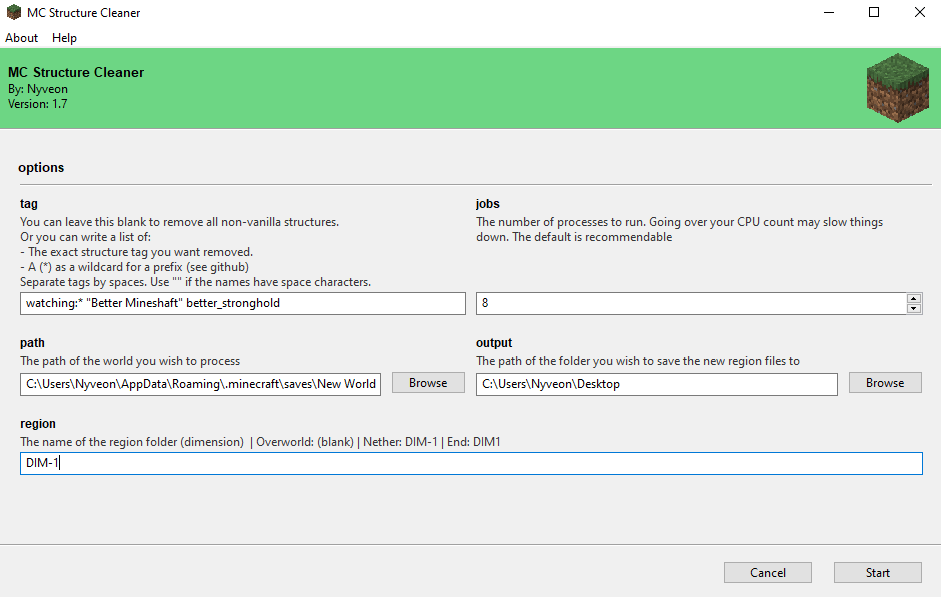
Task: Start the structure cleaning process
Action: pyautogui.click(x=877, y=572)
